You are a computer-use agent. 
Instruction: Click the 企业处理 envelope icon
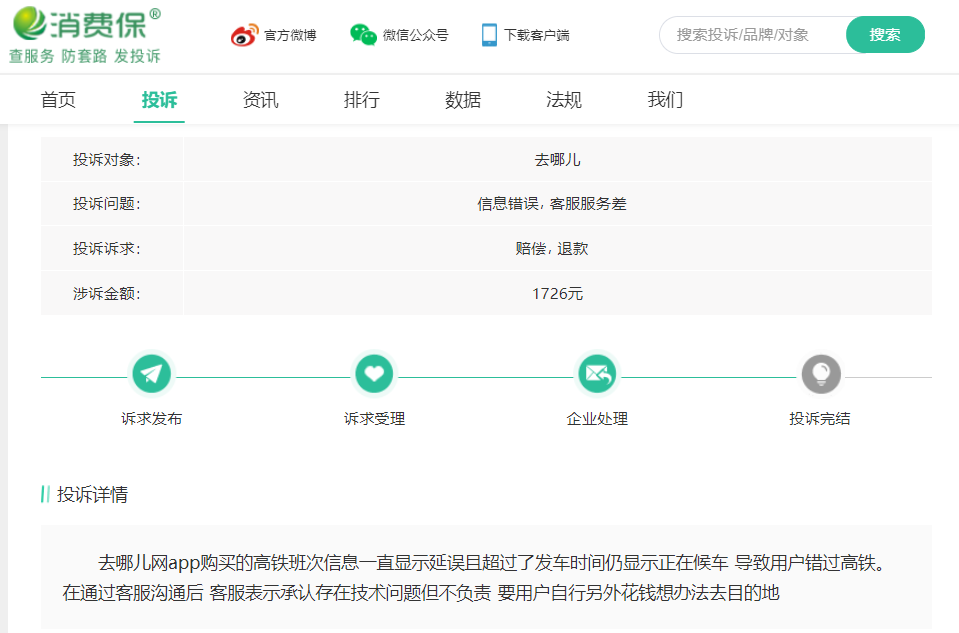click(x=598, y=374)
